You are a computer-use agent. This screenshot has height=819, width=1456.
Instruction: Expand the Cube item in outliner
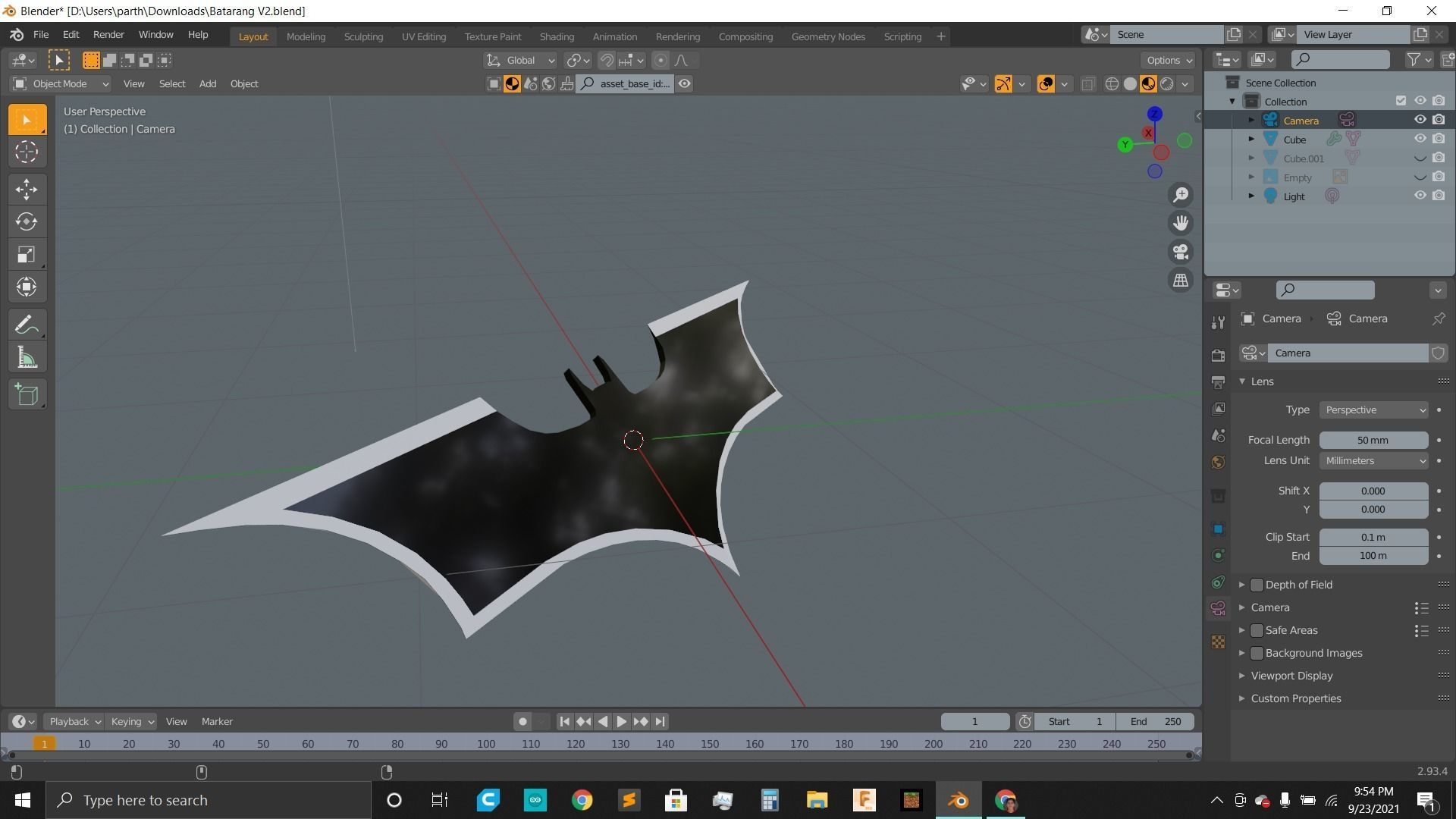click(x=1251, y=140)
